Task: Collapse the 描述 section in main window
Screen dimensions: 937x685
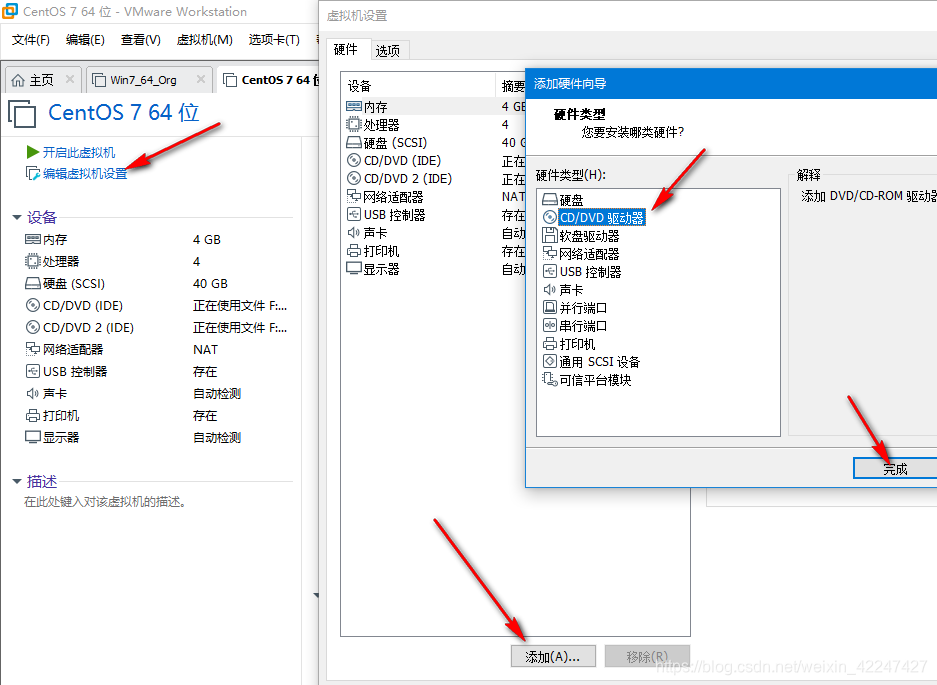Action: tap(17, 481)
